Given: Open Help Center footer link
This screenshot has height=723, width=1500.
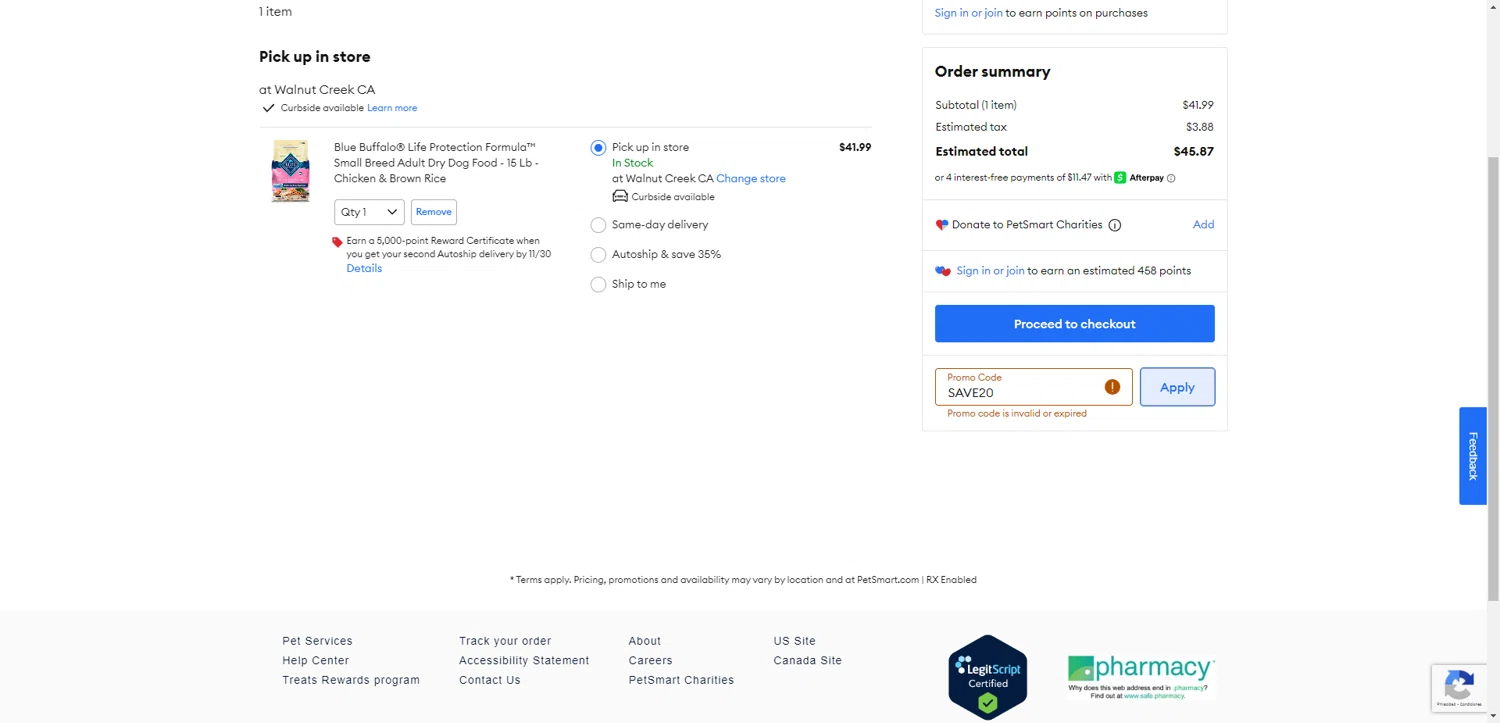Looking at the screenshot, I should click(315, 661).
